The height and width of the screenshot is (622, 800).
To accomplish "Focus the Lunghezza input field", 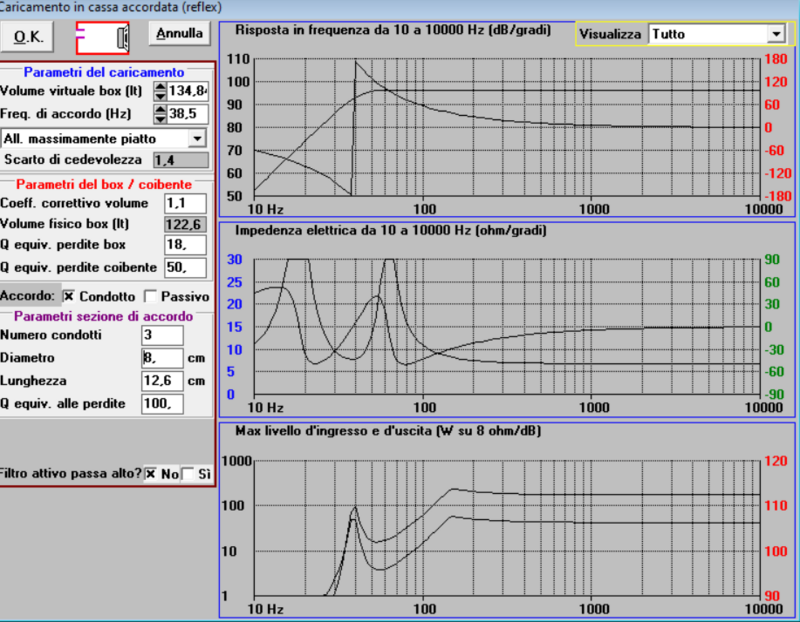I will tap(162, 381).
